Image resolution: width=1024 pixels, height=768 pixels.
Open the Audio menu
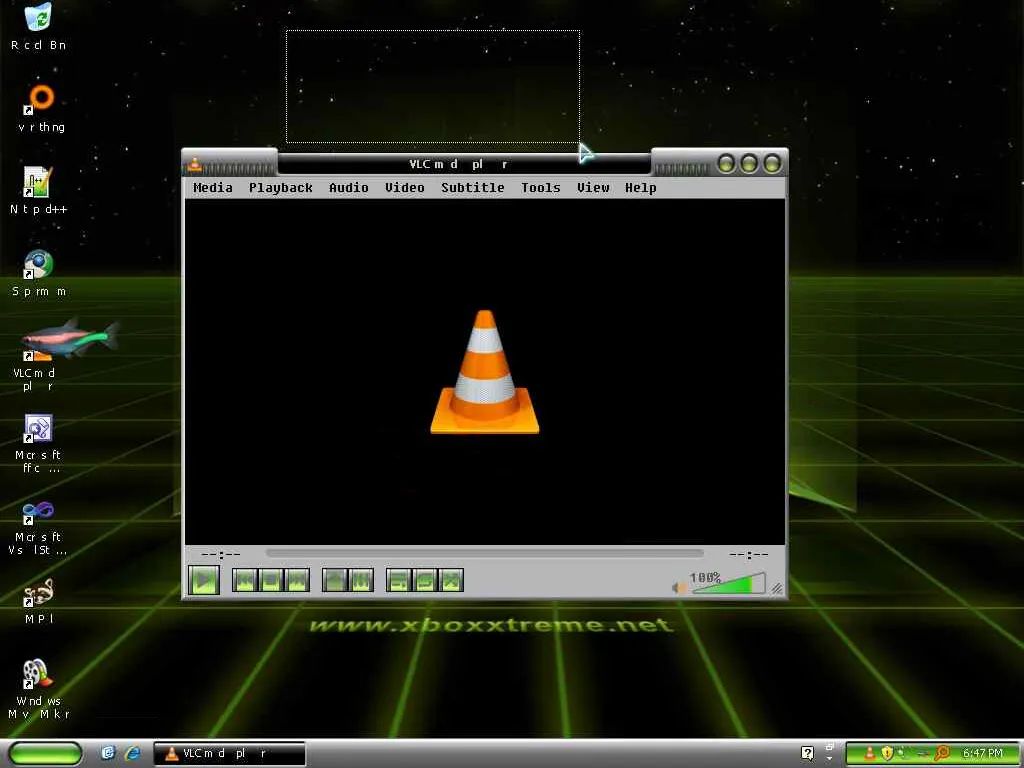click(349, 187)
